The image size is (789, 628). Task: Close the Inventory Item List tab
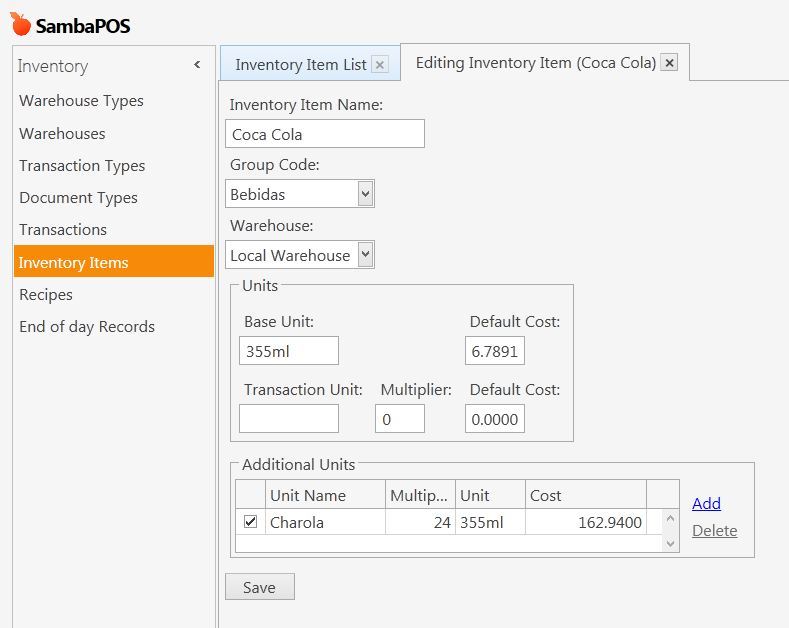point(380,64)
